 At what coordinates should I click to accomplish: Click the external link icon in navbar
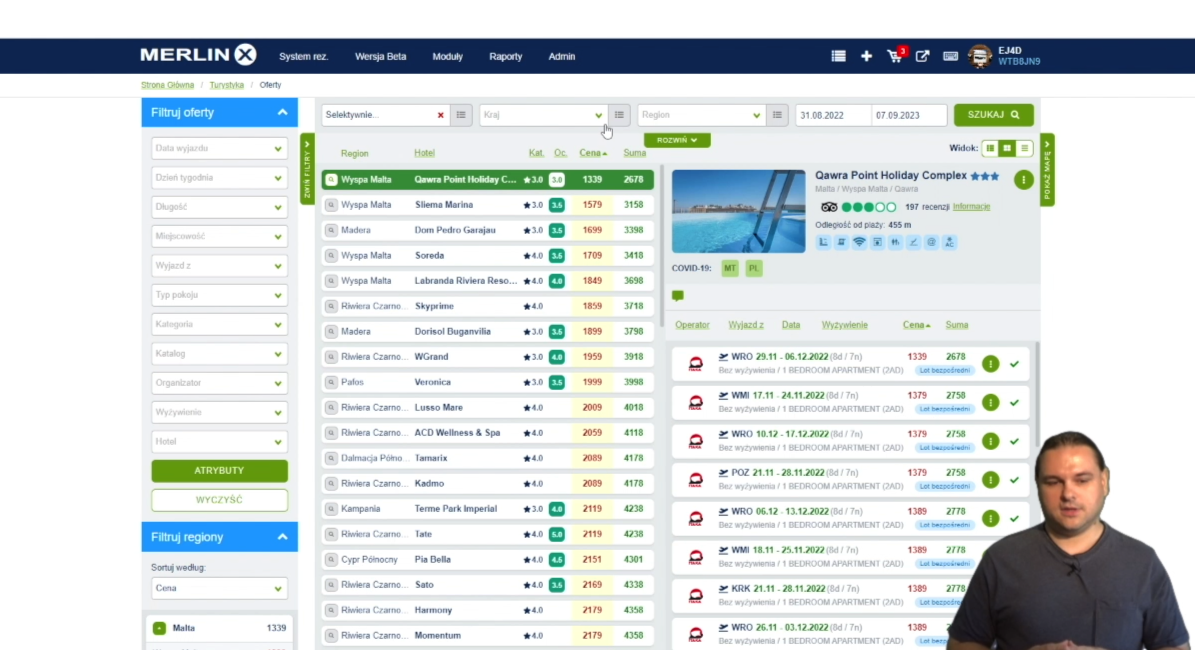click(x=922, y=56)
